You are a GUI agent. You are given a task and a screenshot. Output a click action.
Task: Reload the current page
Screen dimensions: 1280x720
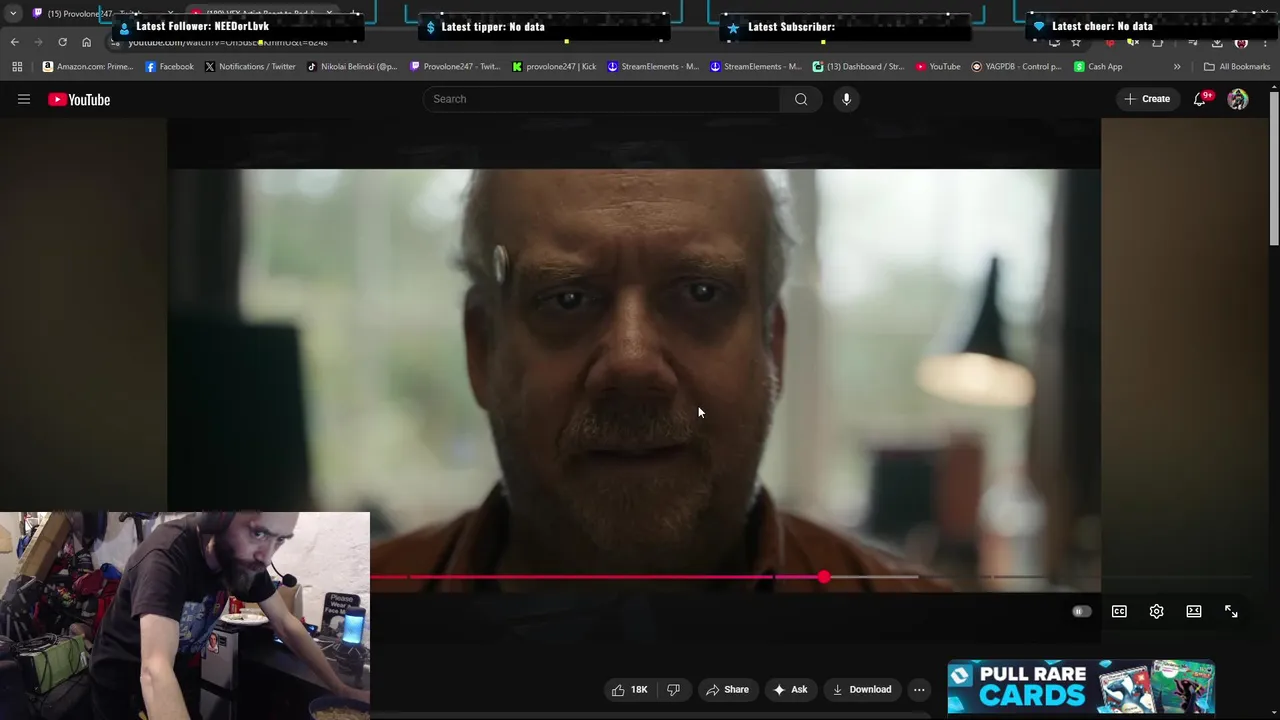click(62, 42)
